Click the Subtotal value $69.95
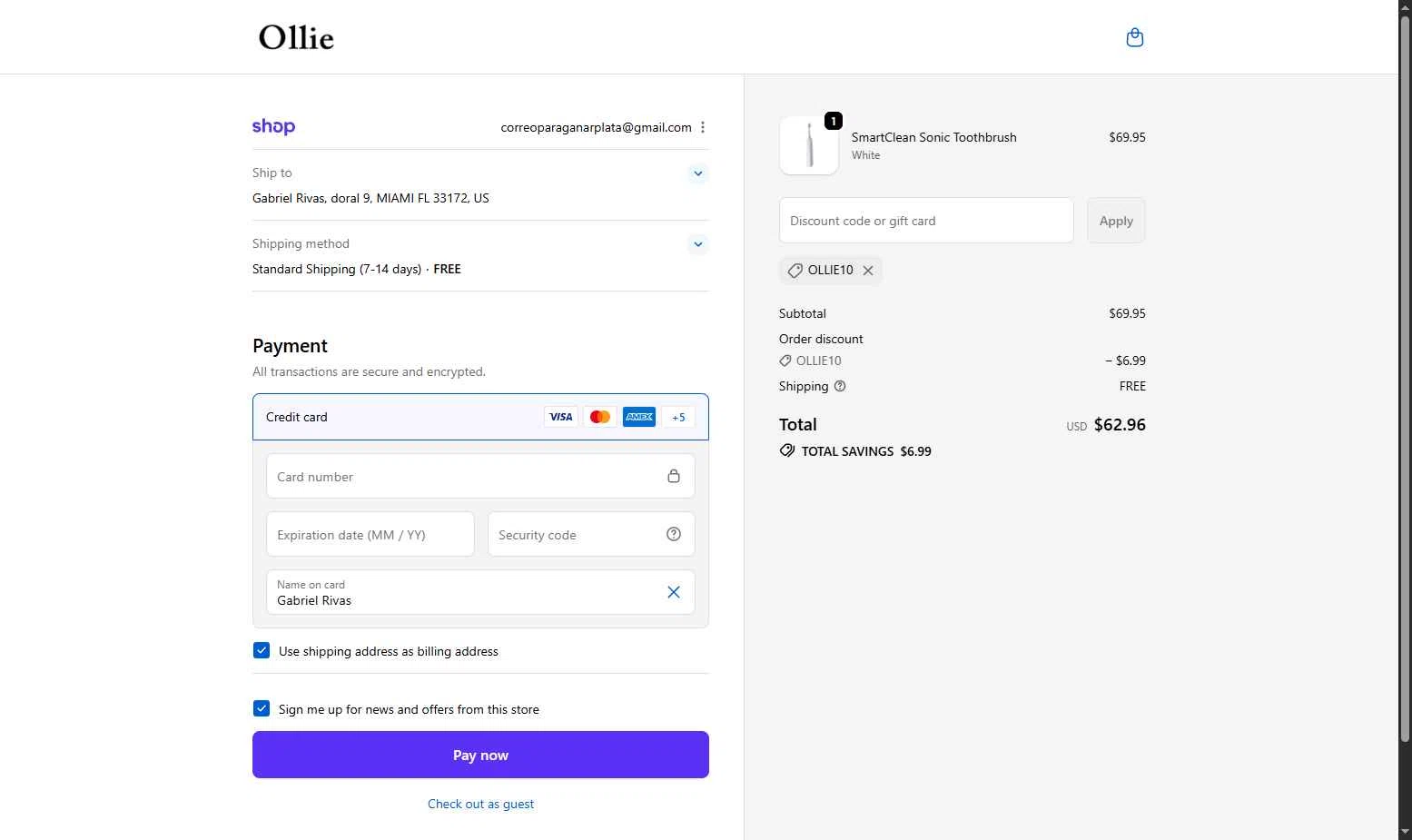 click(1127, 313)
